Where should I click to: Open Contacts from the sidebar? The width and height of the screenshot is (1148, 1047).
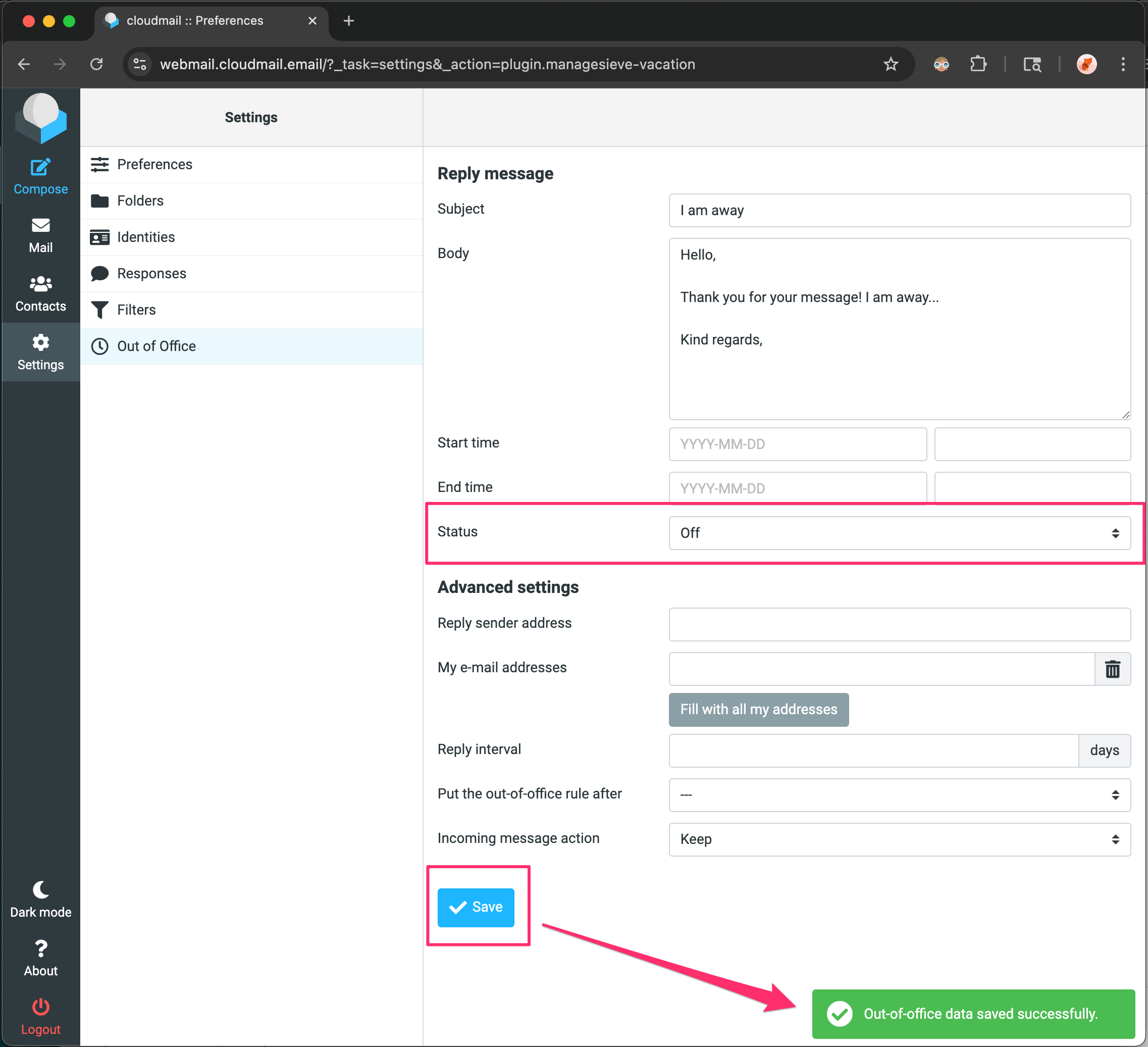40,284
